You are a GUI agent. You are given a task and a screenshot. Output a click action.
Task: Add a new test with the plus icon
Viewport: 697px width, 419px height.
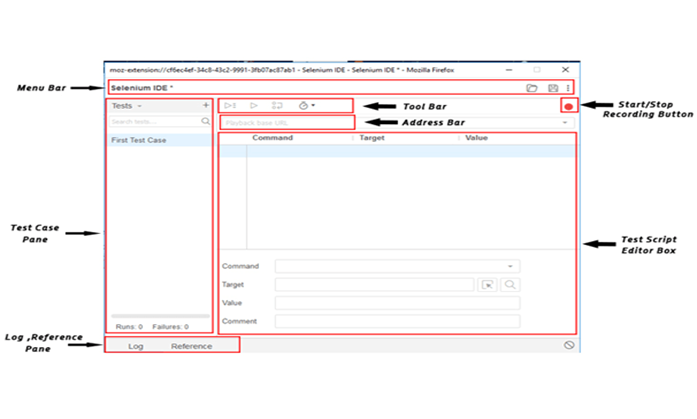pos(206,105)
